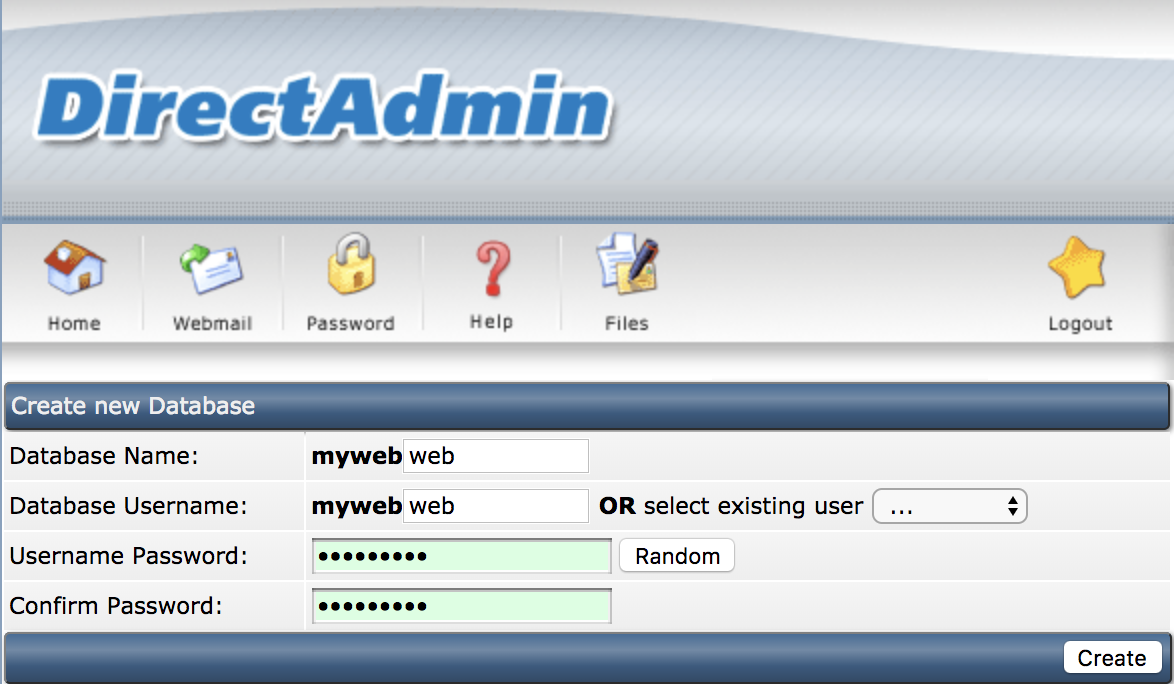The height and width of the screenshot is (684, 1174).
Task: Click the Logout star icon
Action: click(1077, 267)
